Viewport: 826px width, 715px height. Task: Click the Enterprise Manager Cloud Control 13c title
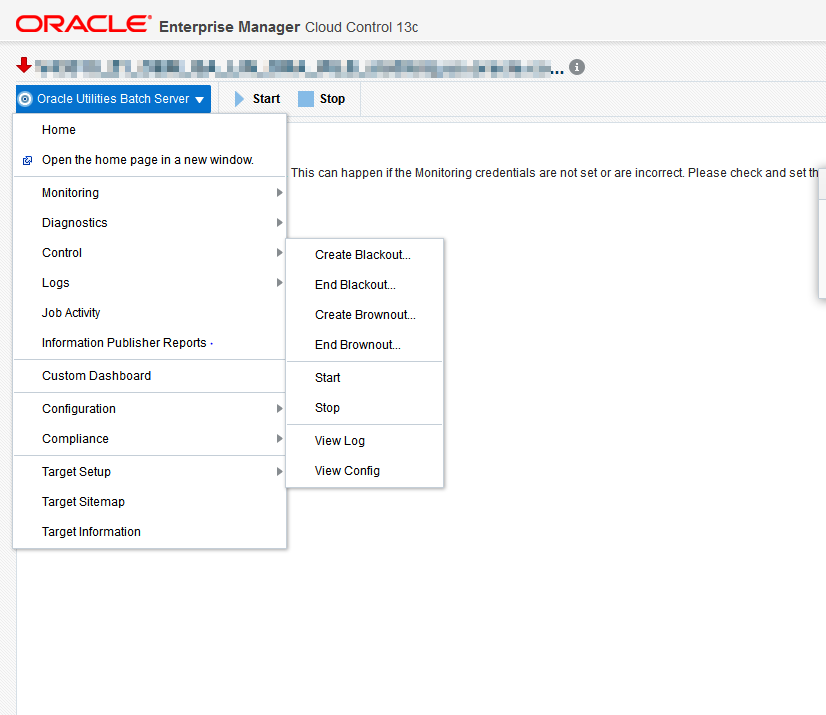point(289,27)
